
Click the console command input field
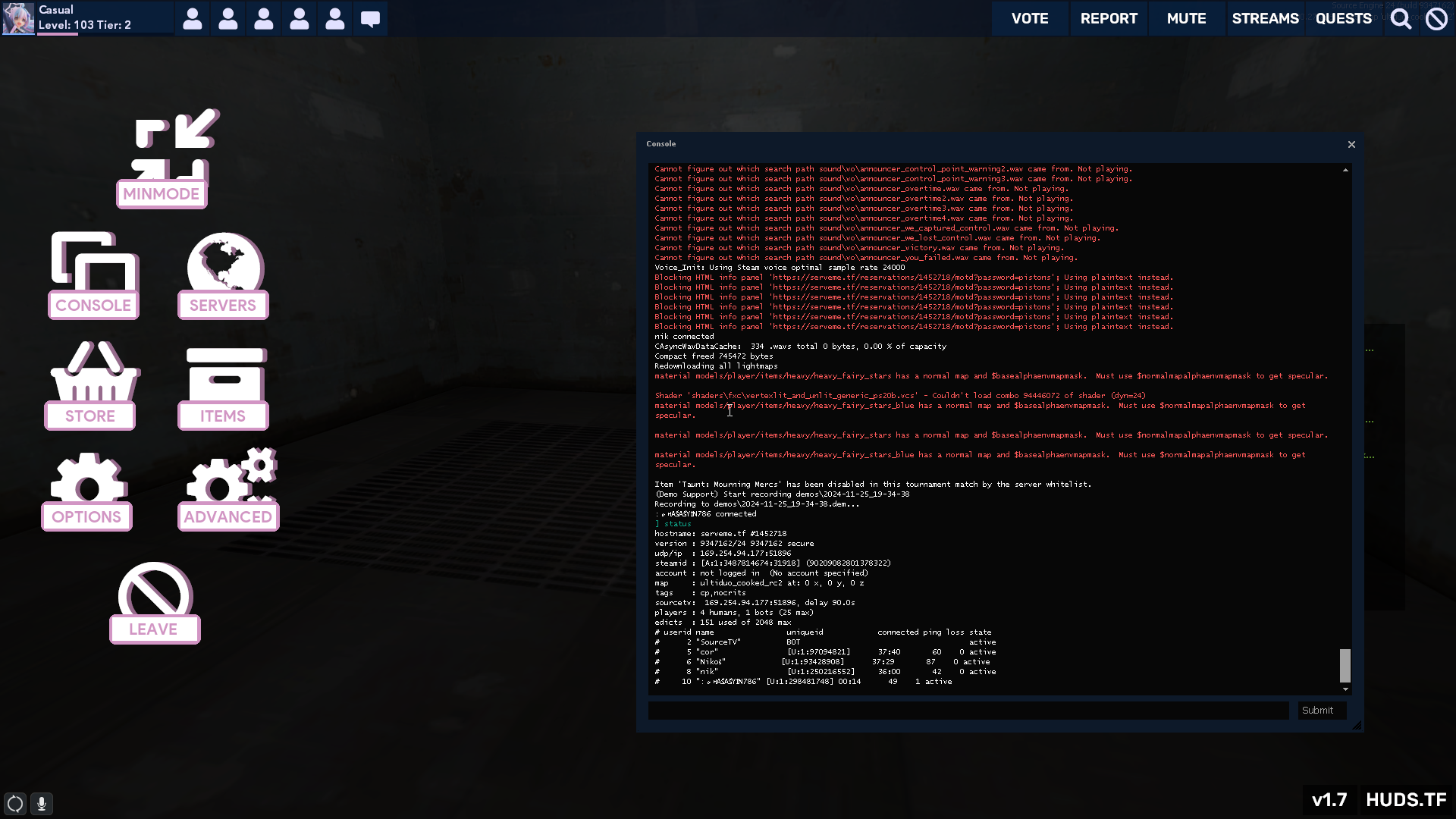click(968, 711)
